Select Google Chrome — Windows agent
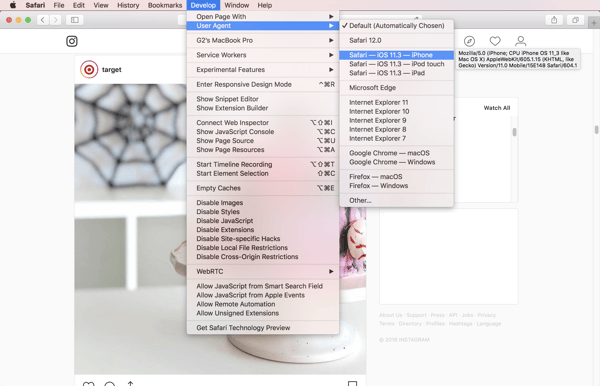Image resolution: width=600 pixels, height=386 pixels. click(x=396, y=162)
